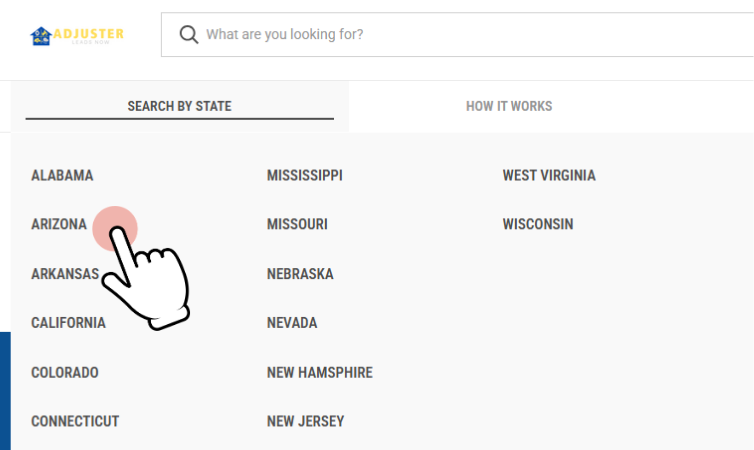The image size is (754, 450).
Task: Go to the West Virginia link
Action: tap(549, 175)
